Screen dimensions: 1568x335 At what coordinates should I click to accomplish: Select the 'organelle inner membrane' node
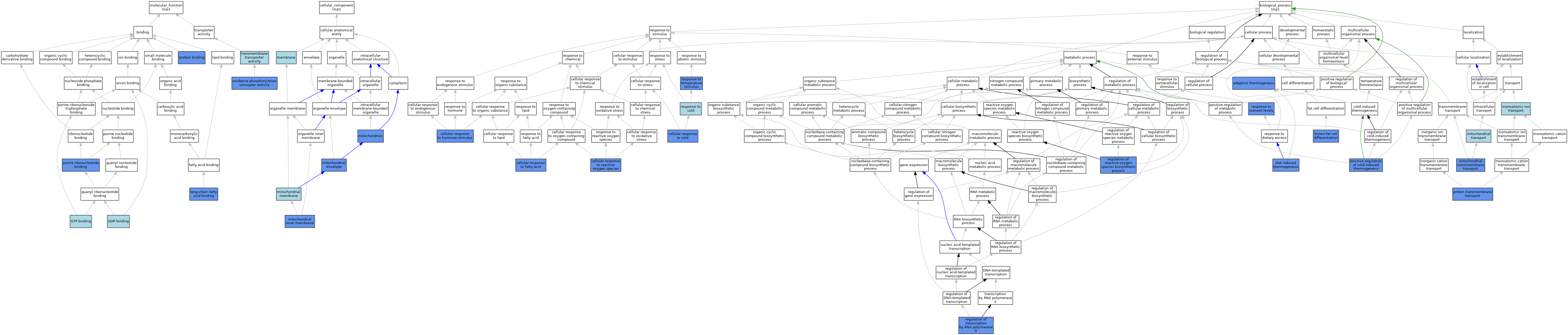pos(310,136)
